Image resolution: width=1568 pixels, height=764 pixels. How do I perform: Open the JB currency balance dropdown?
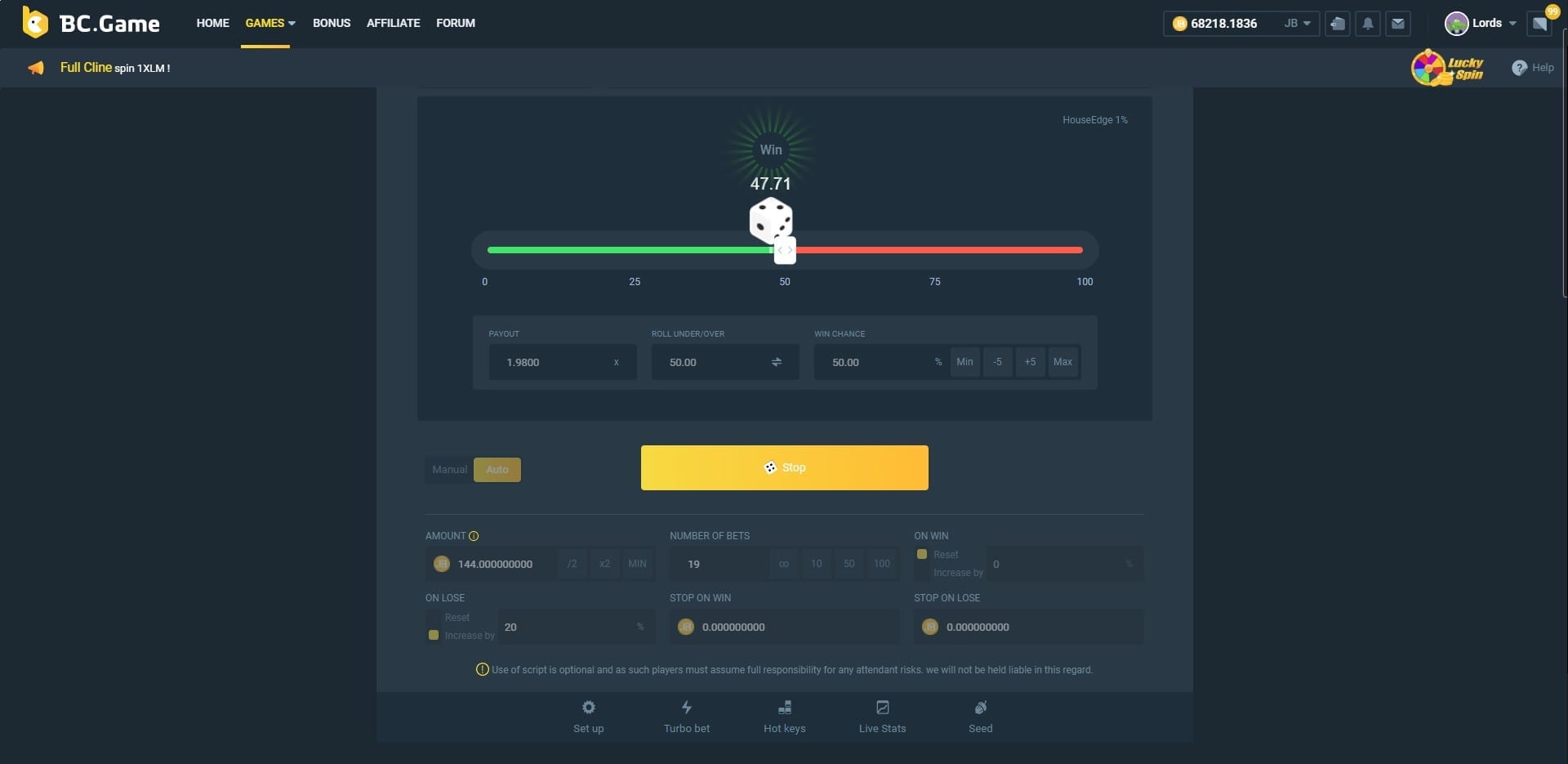coord(1297,24)
